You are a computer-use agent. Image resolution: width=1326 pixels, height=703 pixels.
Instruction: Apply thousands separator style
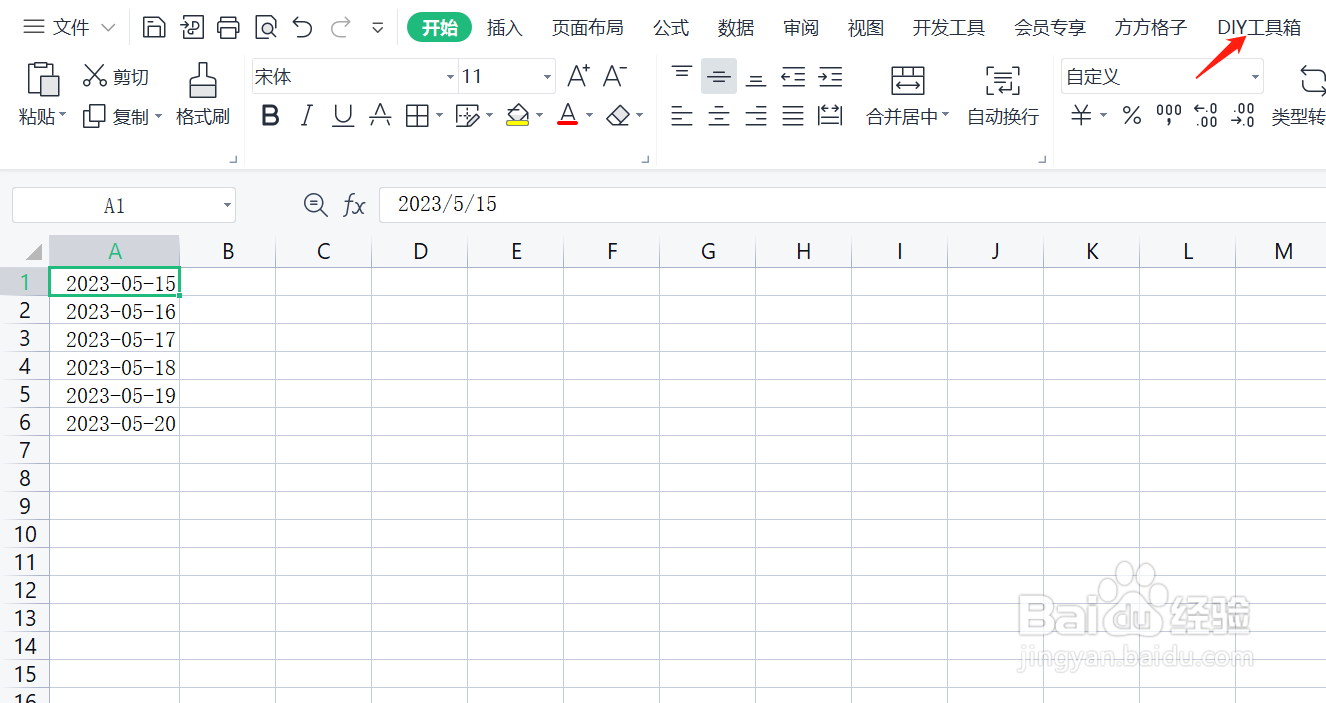(1169, 116)
